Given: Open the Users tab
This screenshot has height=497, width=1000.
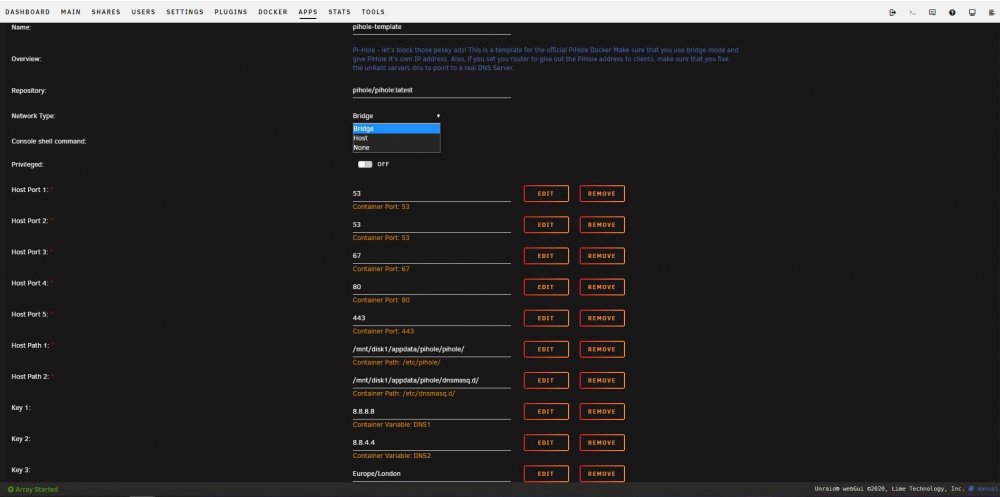Looking at the screenshot, I should point(143,12).
